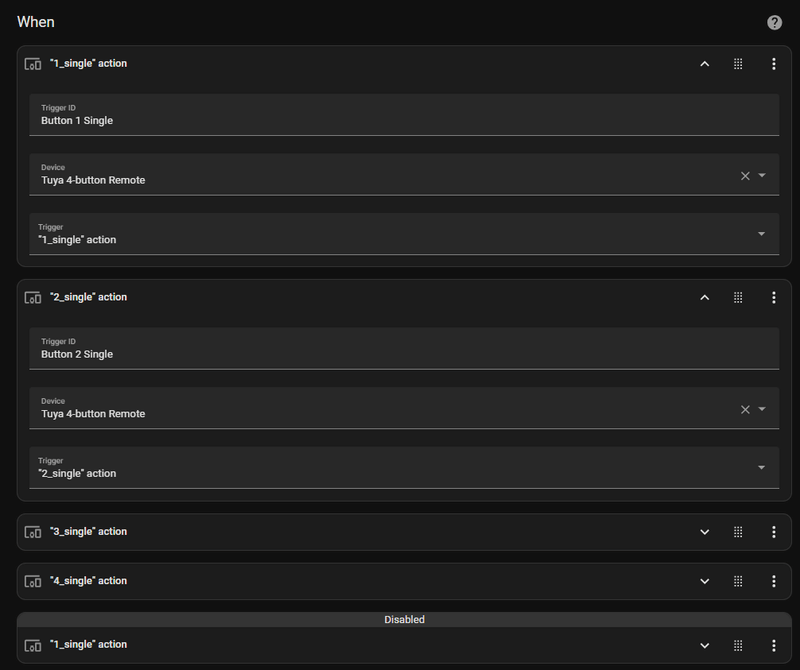Viewport: 800px width, 670px height.
Task: Click drag handle of first "1_single" trigger
Action: pyautogui.click(x=738, y=64)
